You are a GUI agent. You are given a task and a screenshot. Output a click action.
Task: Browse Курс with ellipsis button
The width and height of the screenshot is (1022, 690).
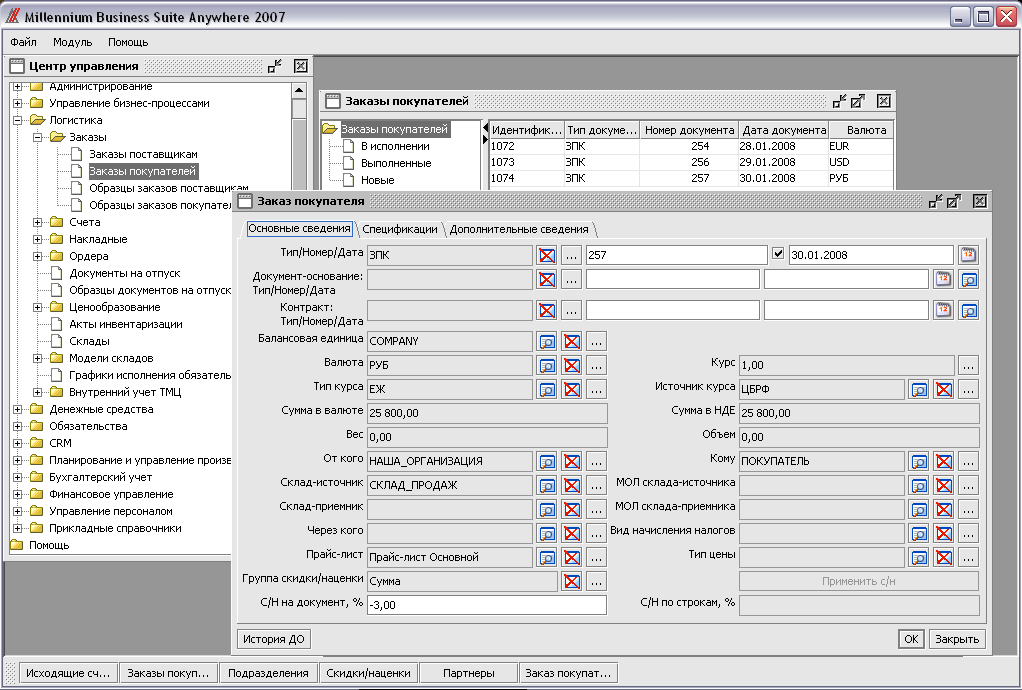969,366
